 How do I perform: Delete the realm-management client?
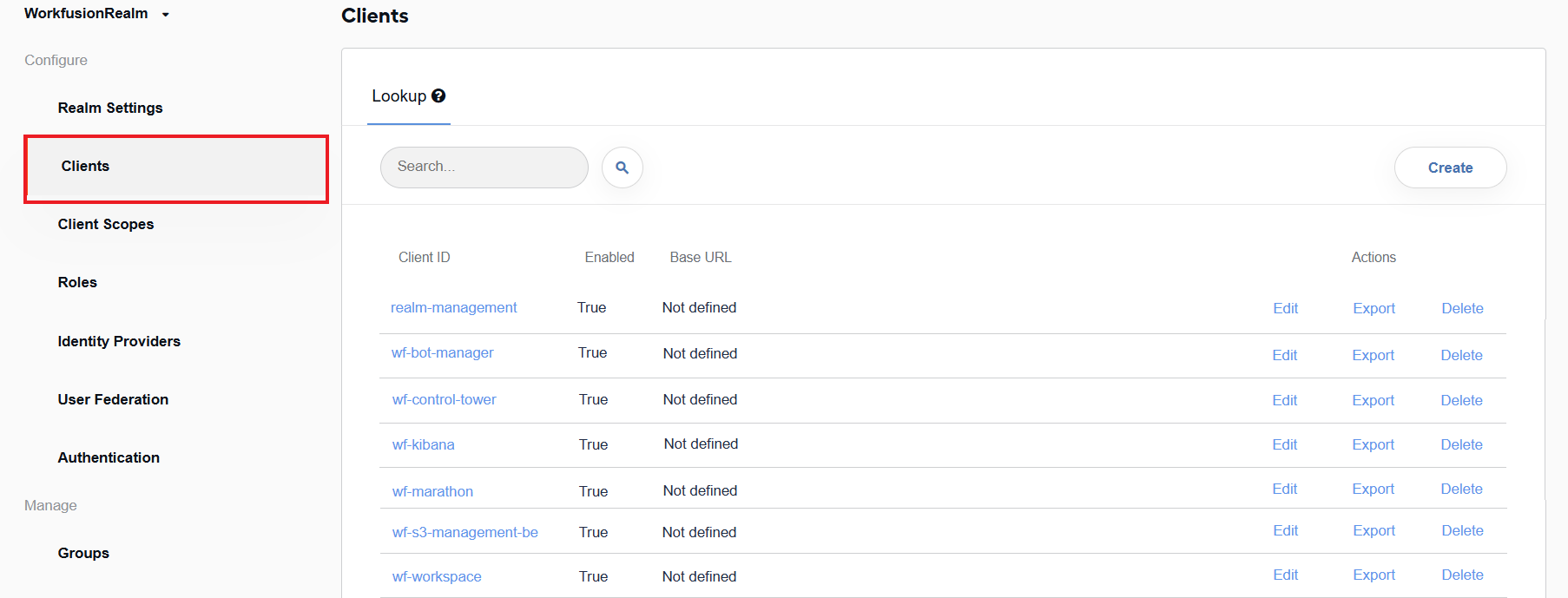(x=1462, y=308)
